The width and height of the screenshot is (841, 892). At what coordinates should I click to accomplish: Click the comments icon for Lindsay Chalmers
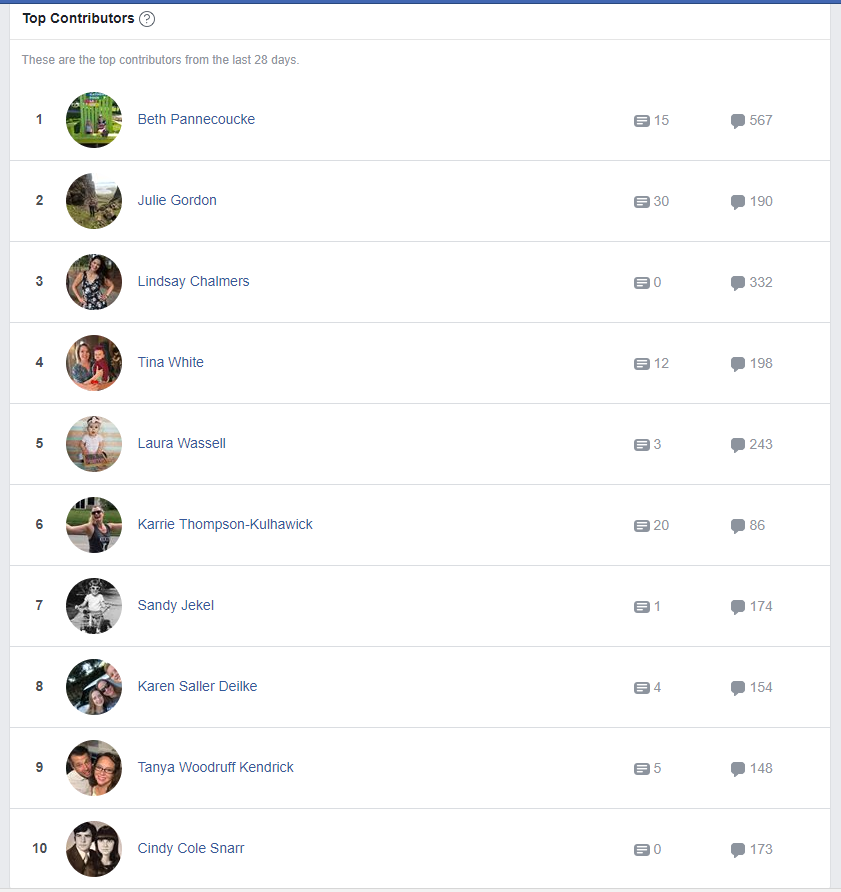(x=738, y=283)
